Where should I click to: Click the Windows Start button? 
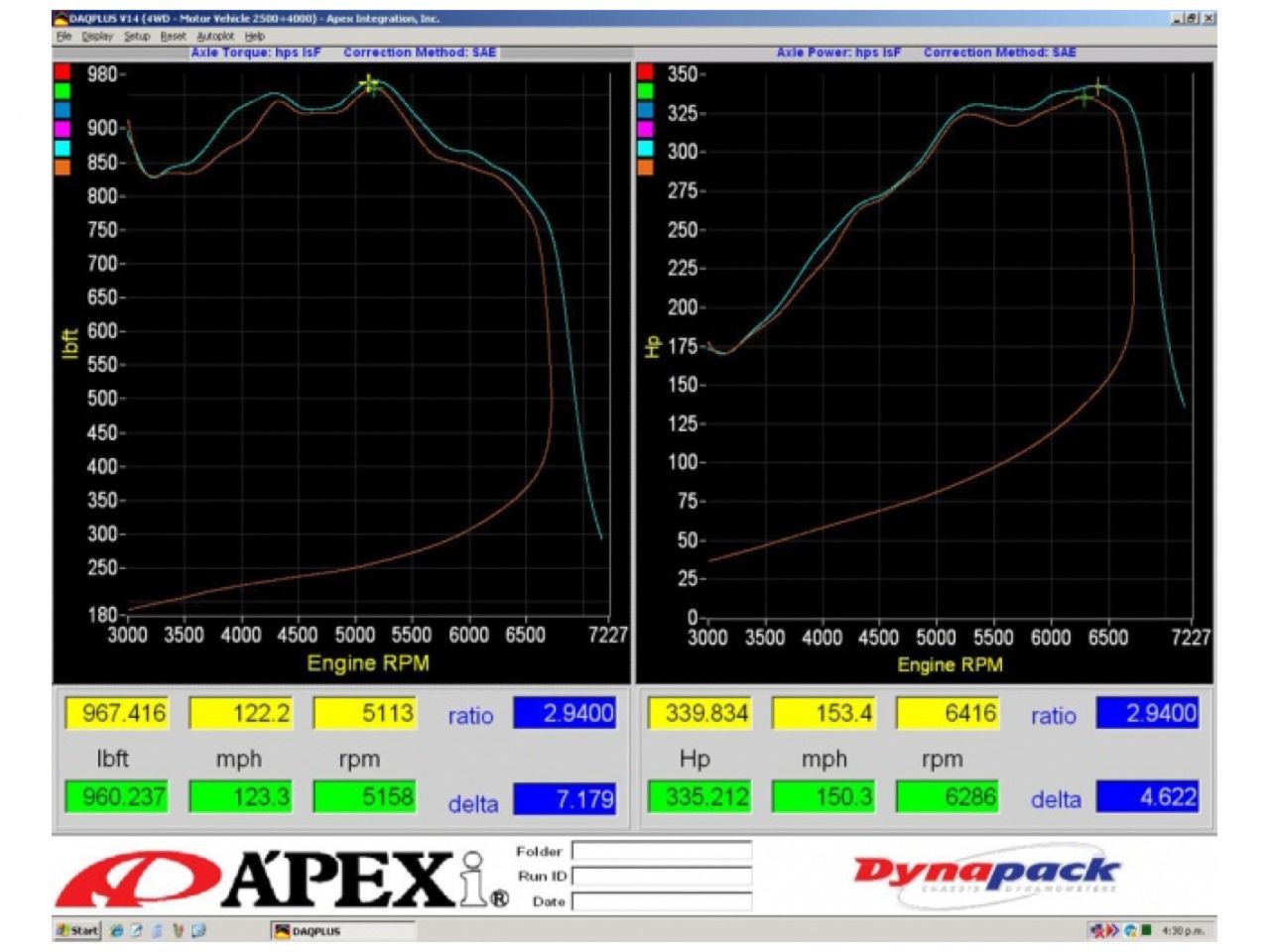pyautogui.click(x=77, y=930)
